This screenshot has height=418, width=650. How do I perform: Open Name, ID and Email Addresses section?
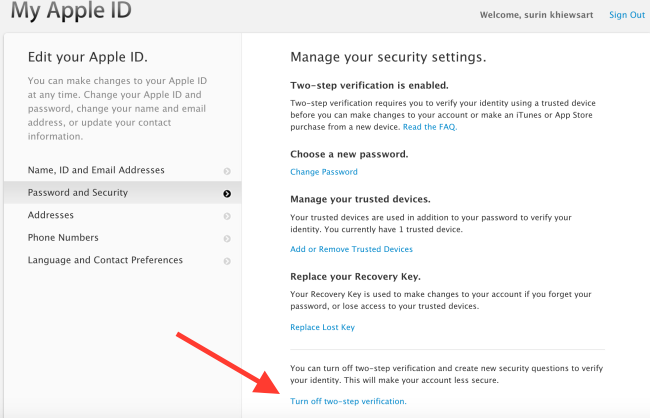(x=123, y=170)
